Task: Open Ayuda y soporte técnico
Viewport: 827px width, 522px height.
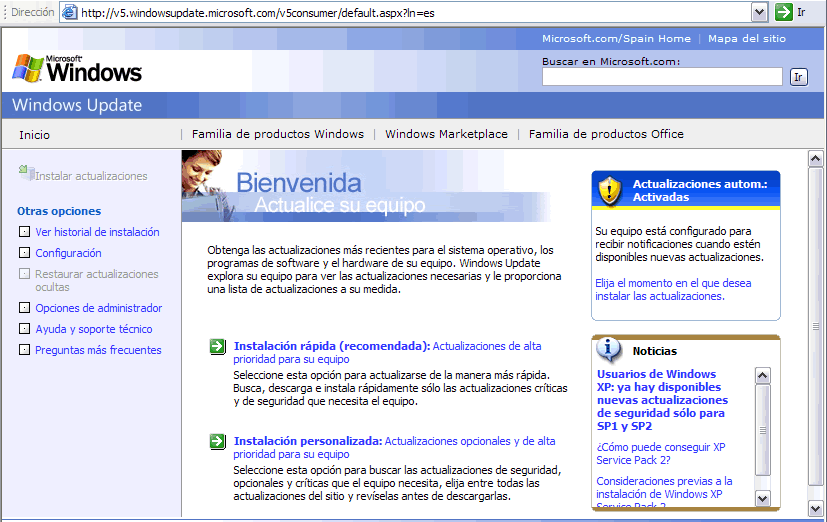Action: click(94, 329)
